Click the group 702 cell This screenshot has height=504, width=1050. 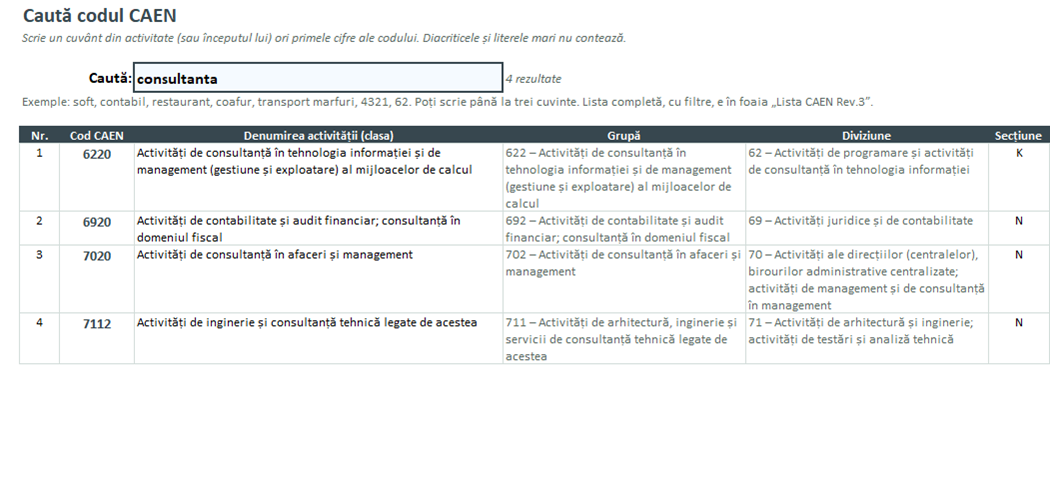coord(624,279)
